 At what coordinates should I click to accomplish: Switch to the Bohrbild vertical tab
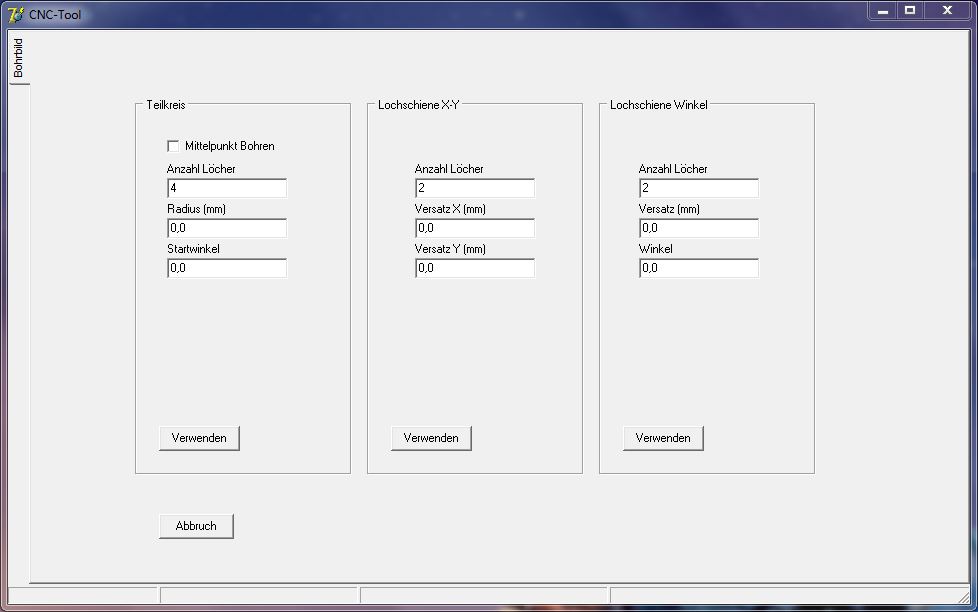18,59
